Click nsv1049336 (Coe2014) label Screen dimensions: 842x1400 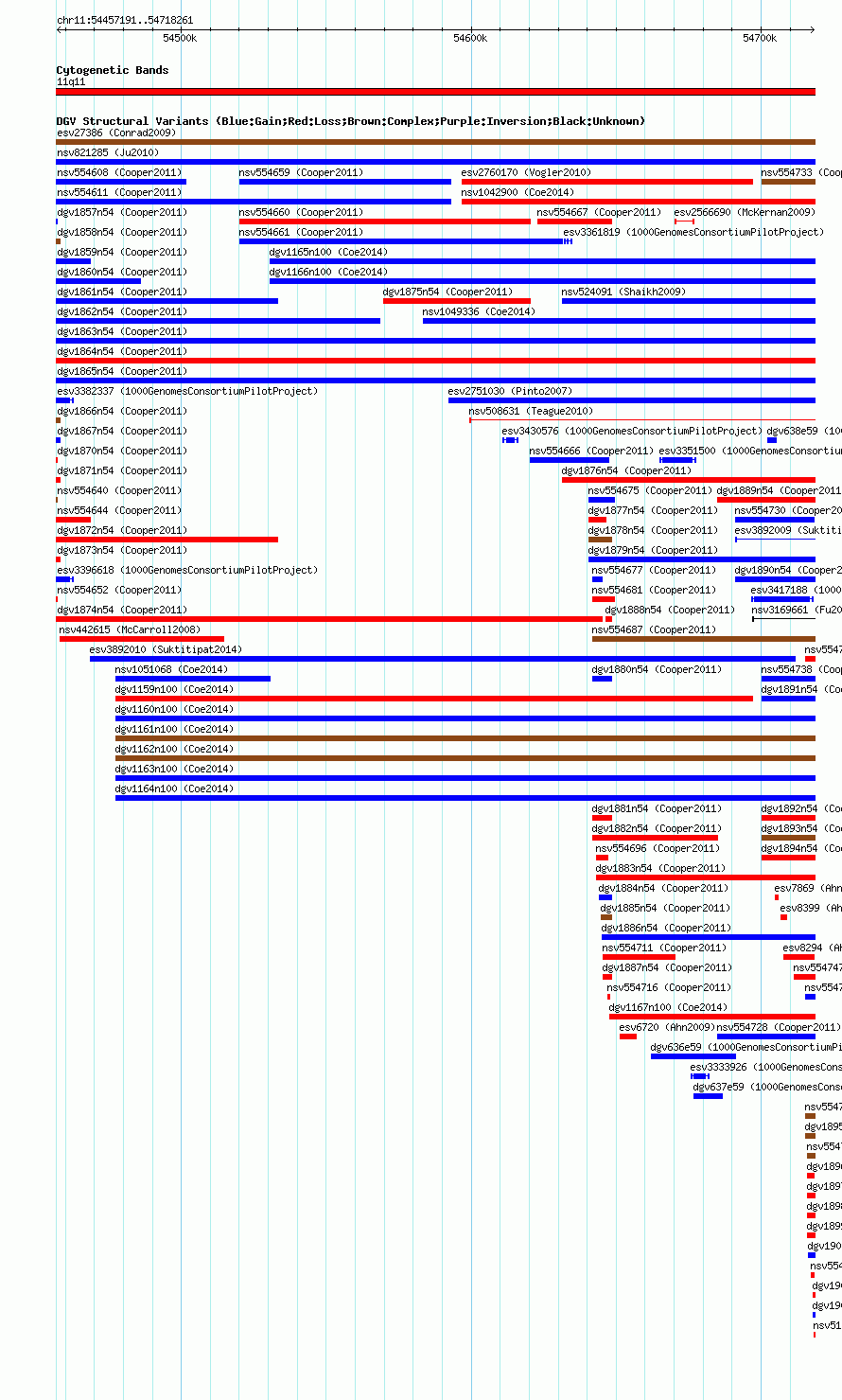point(479,311)
